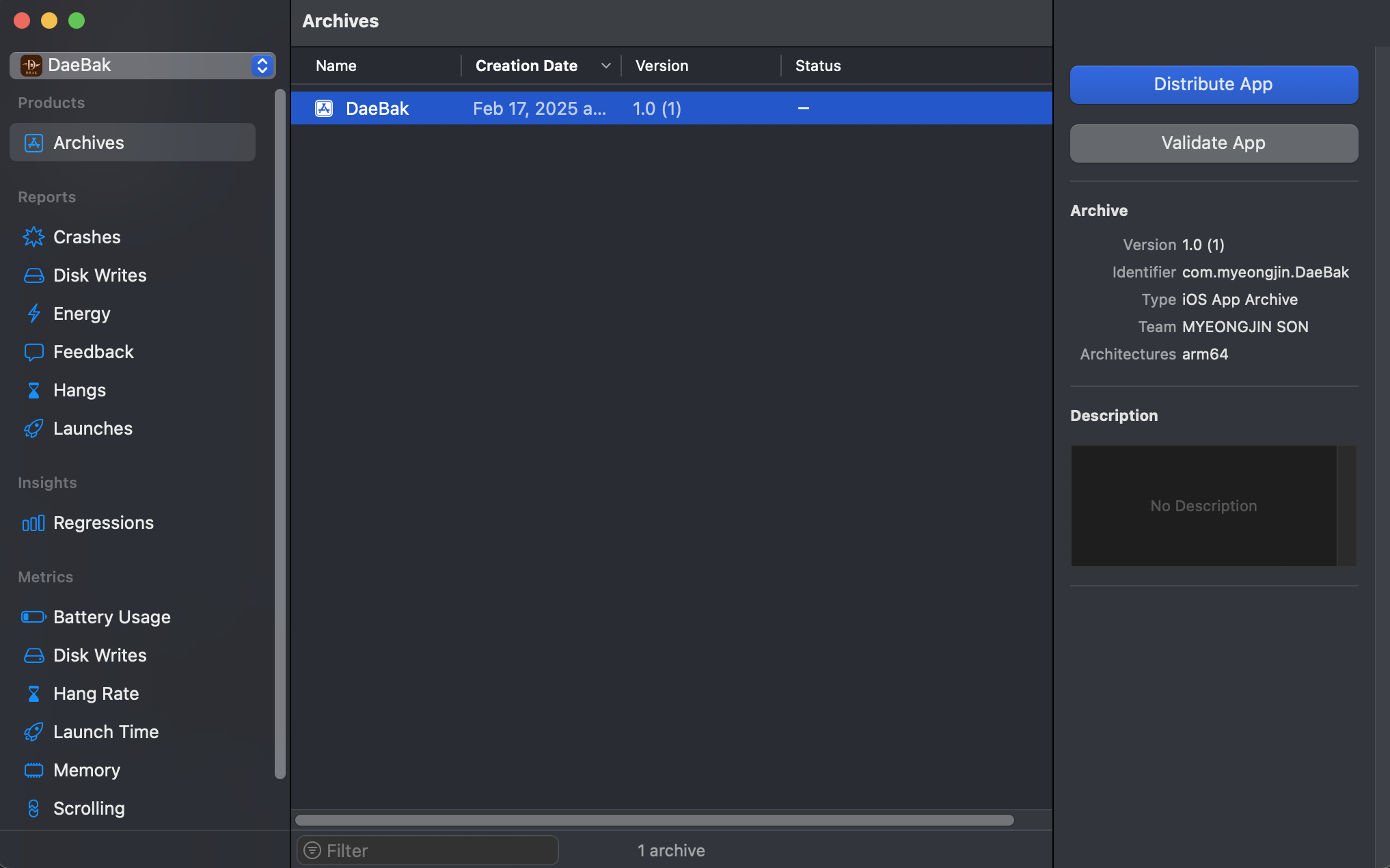Open Hang Rate metrics
The image size is (1390, 868).
click(x=96, y=694)
